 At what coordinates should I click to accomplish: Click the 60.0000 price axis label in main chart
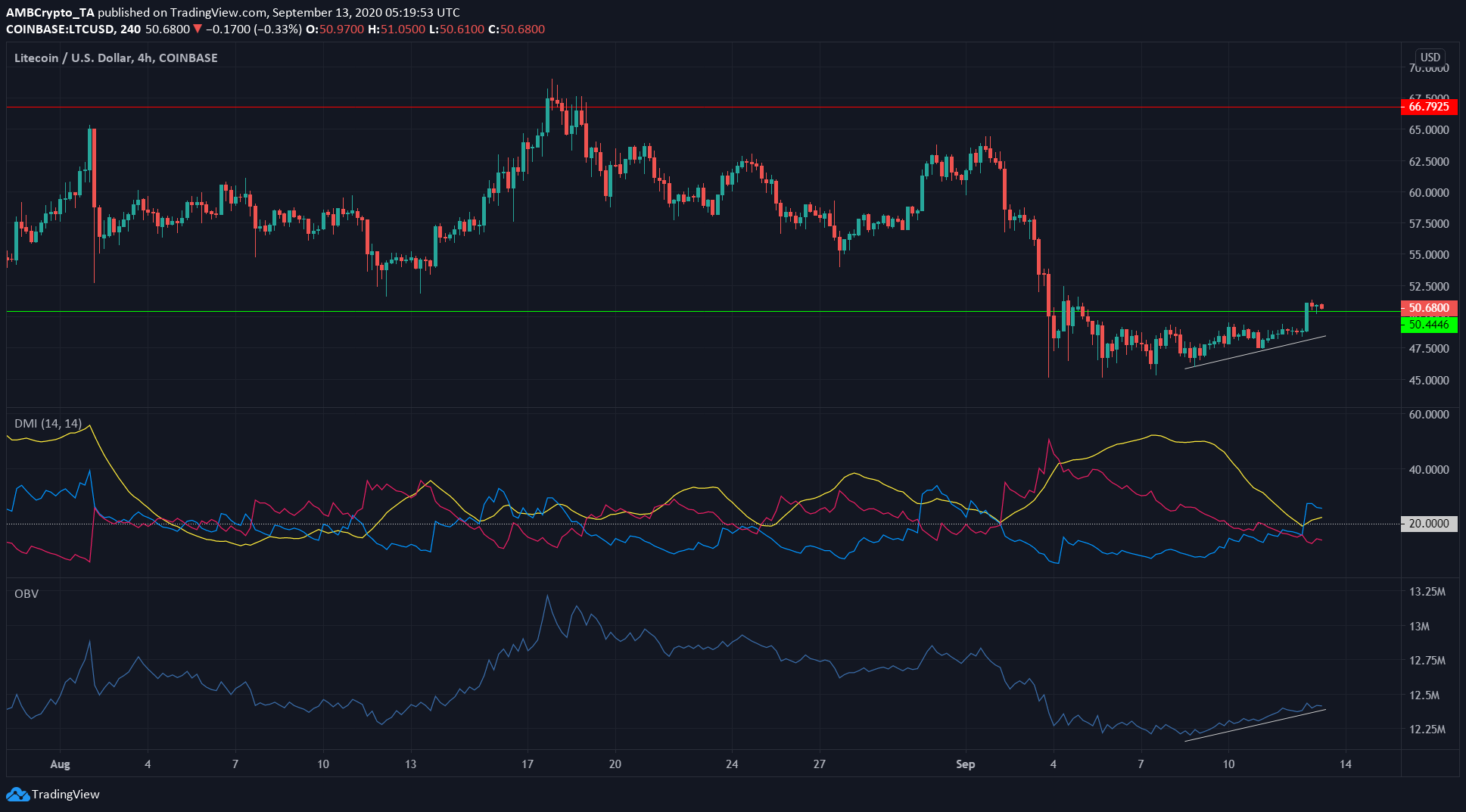point(1429,193)
